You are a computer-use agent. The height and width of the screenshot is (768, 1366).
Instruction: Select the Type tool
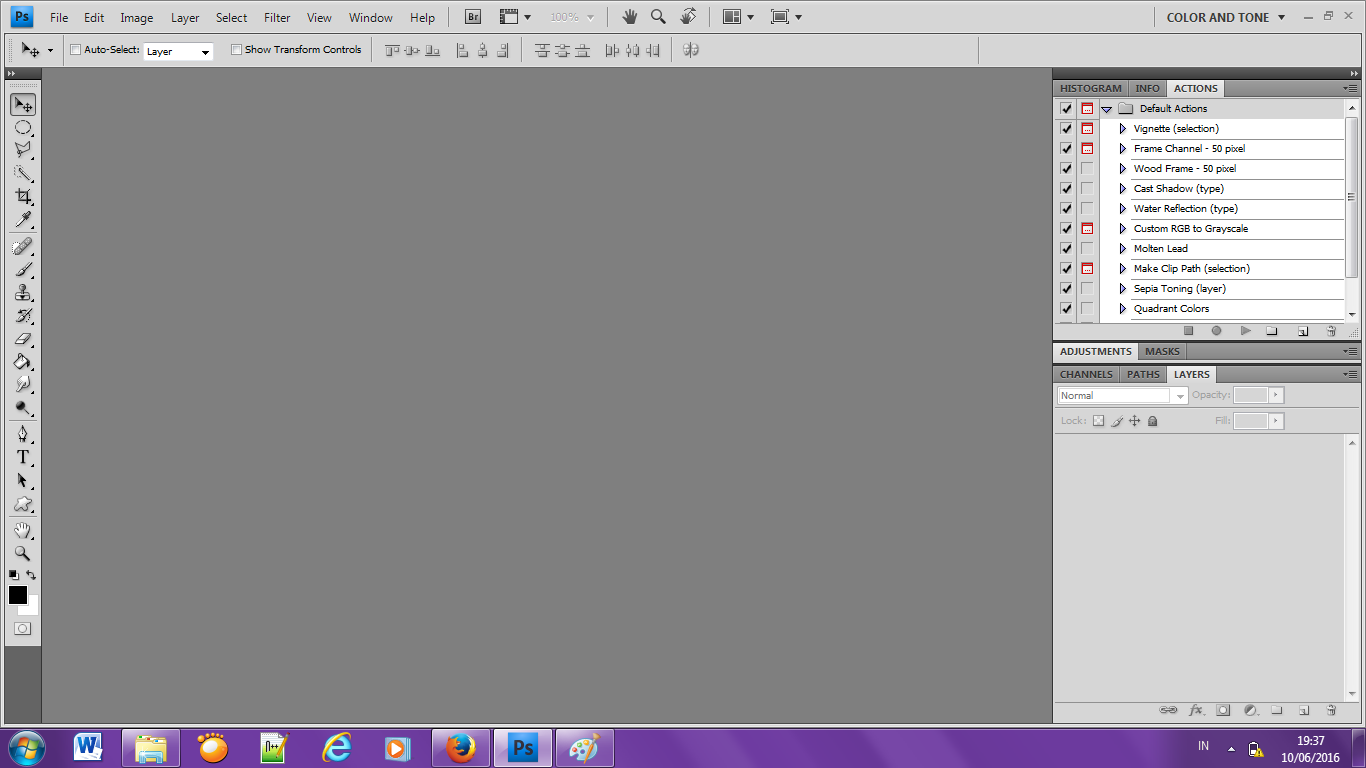pos(23,457)
